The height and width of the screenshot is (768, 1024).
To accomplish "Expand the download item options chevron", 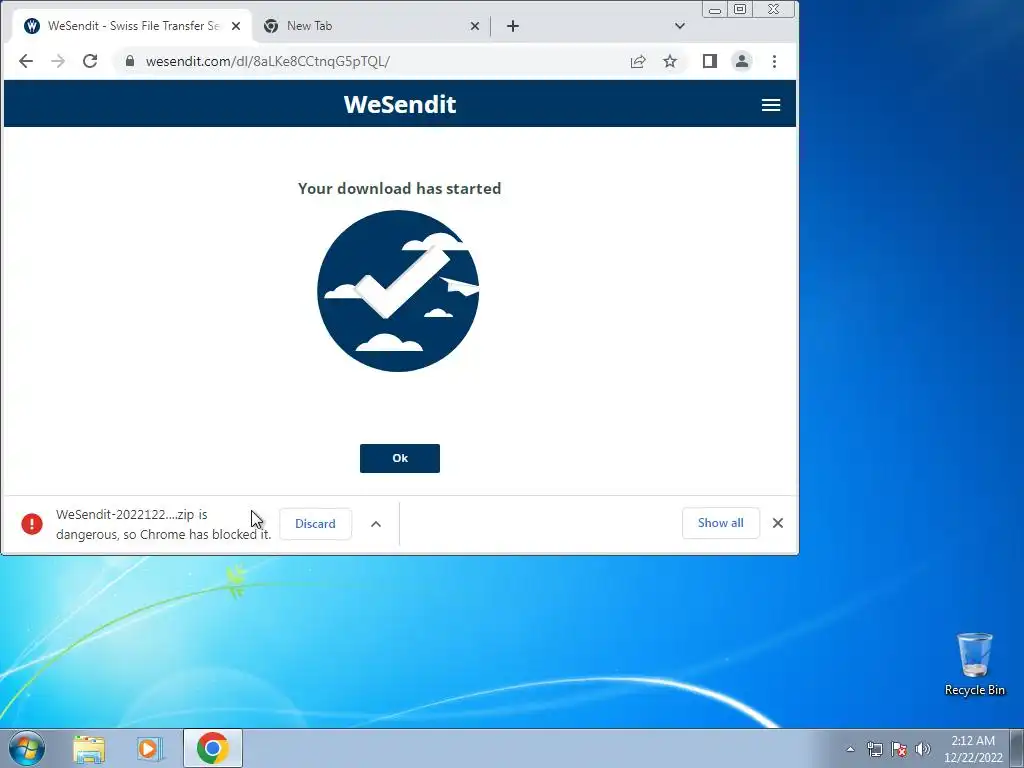I will [376, 524].
